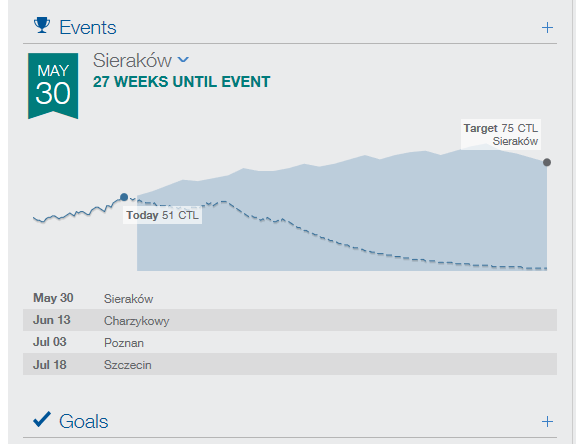Click the Goals section heading
This screenshot has height=444, width=576.
(84, 421)
